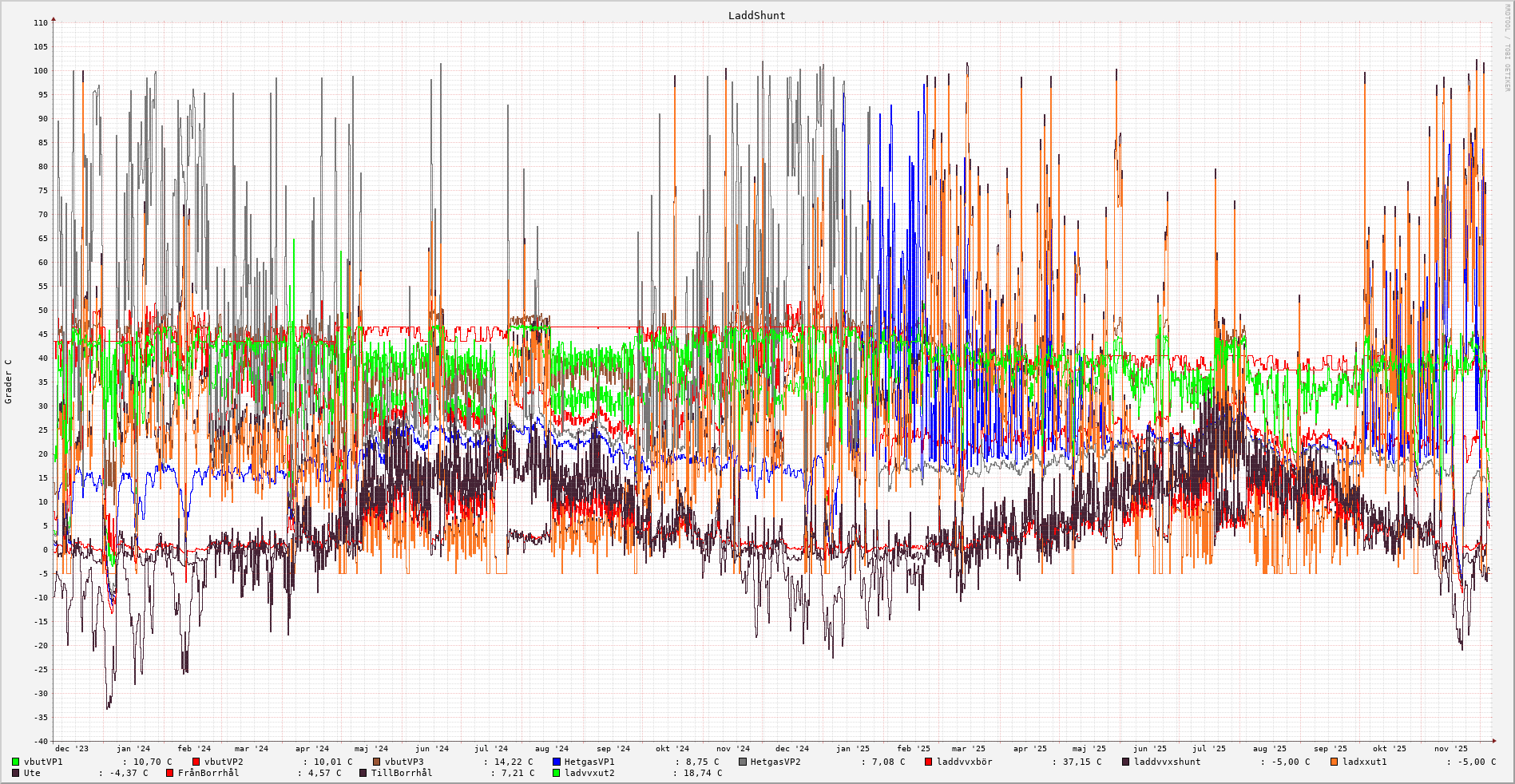Select the red FrånBorrhål legend swatch
Image resolution: width=1515 pixels, height=784 pixels.
170,773
